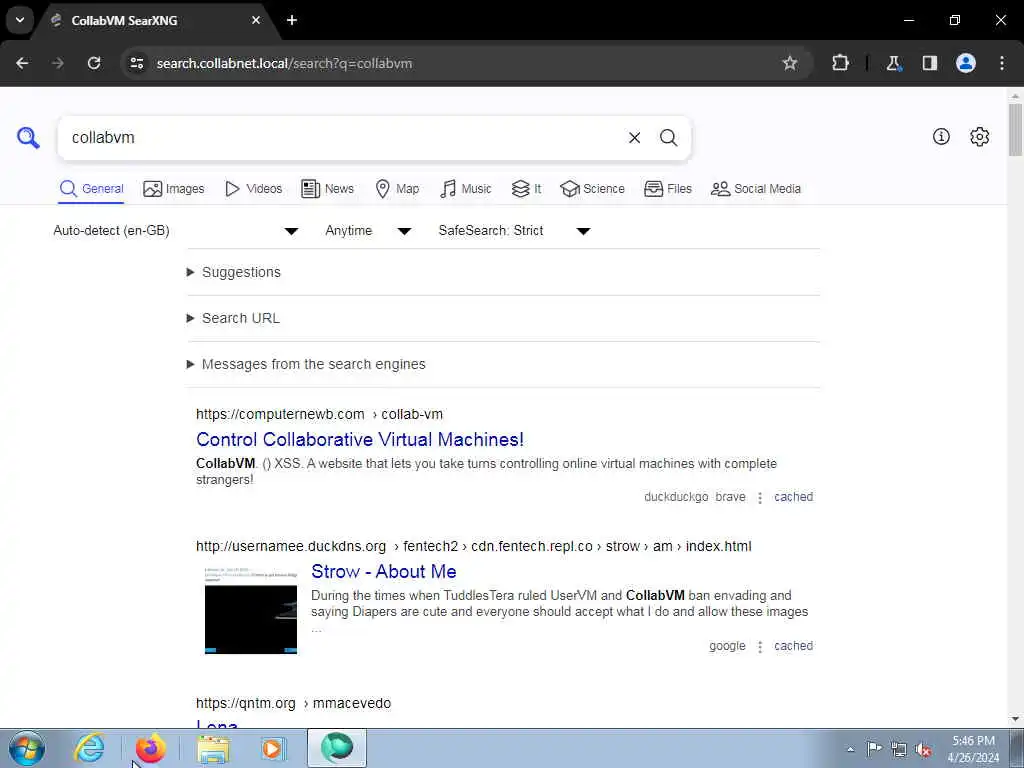Open the Chrome profile avatar
The width and height of the screenshot is (1024, 768).
click(x=966, y=63)
